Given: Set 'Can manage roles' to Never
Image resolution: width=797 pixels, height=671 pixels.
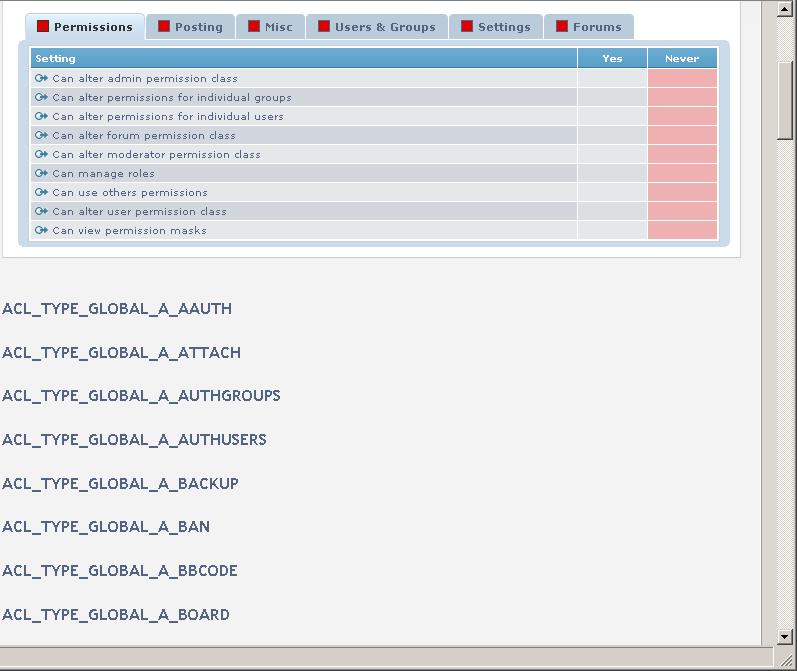Looking at the screenshot, I should point(682,173).
